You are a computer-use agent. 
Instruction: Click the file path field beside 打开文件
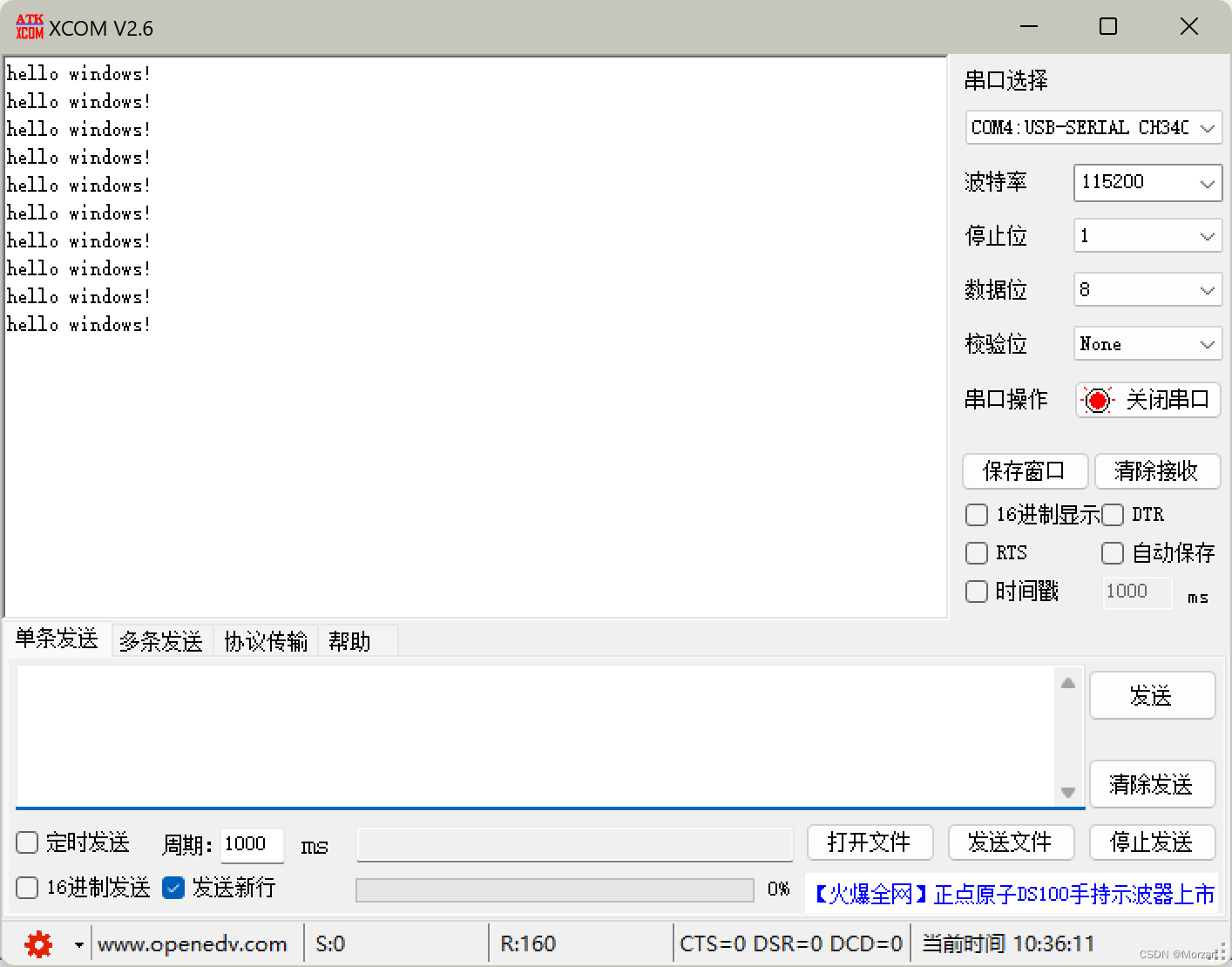click(575, 844)
